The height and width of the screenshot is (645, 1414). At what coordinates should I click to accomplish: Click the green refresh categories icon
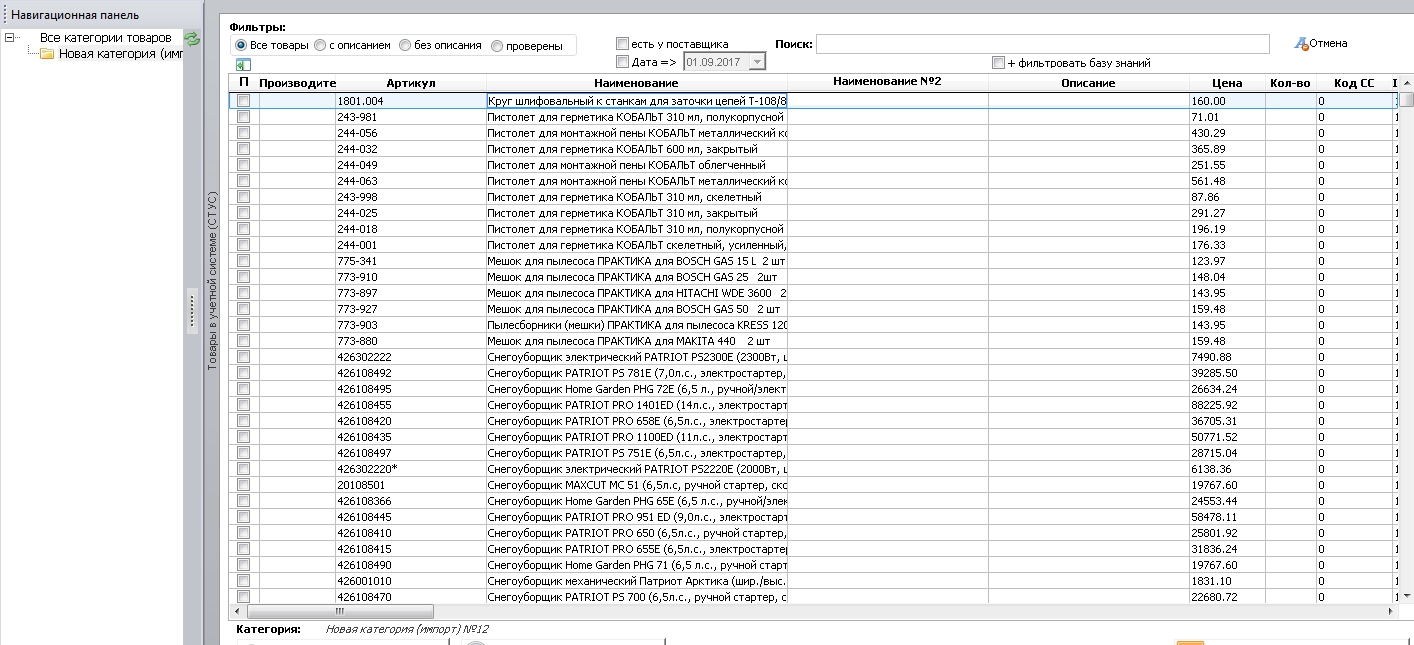(x=192, y=38)
